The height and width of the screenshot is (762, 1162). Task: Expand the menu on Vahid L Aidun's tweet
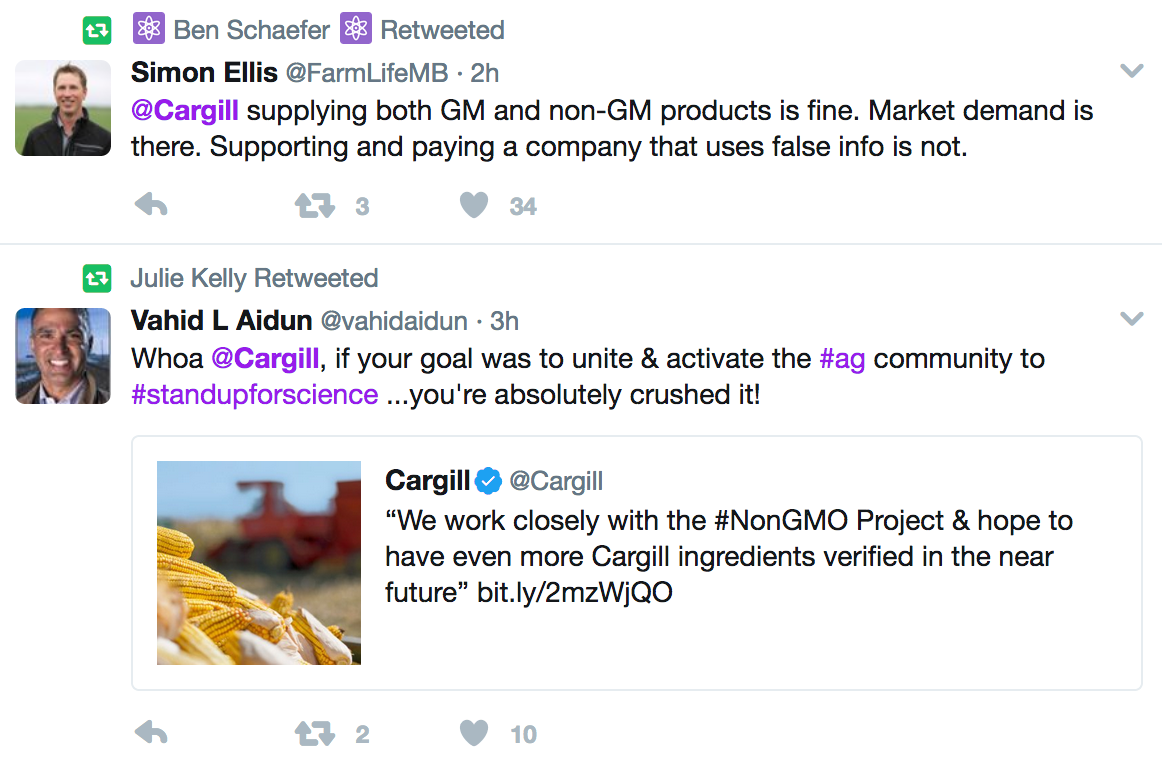click(x=1131, y=319)
